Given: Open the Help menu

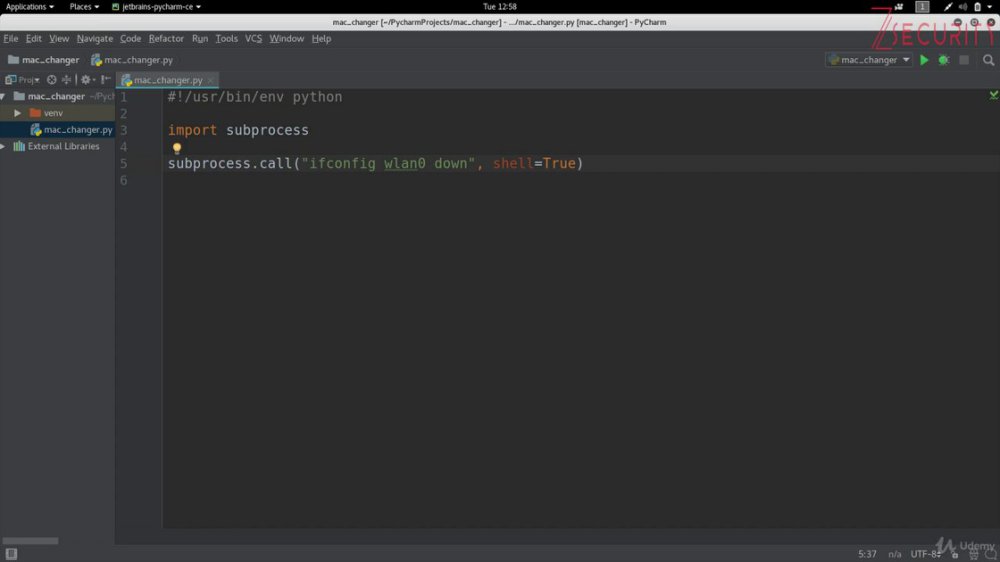Looking at the screenshot, I should coord(321,38).
